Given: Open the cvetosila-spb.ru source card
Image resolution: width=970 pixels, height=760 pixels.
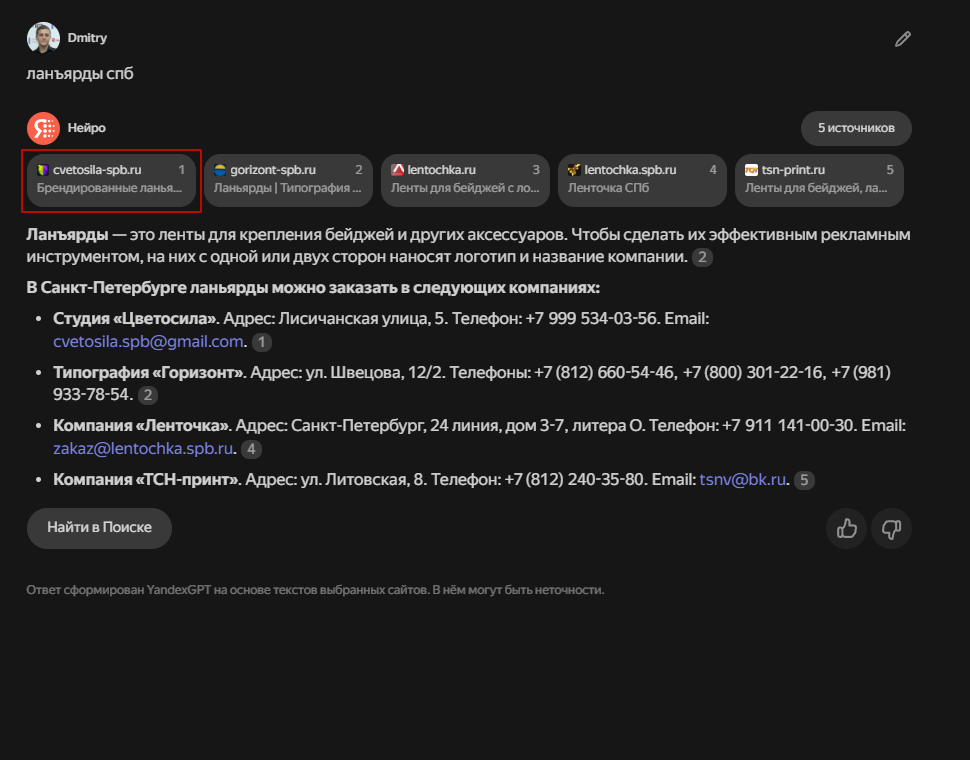Looking at the screenshot, I should pos(111,180).
